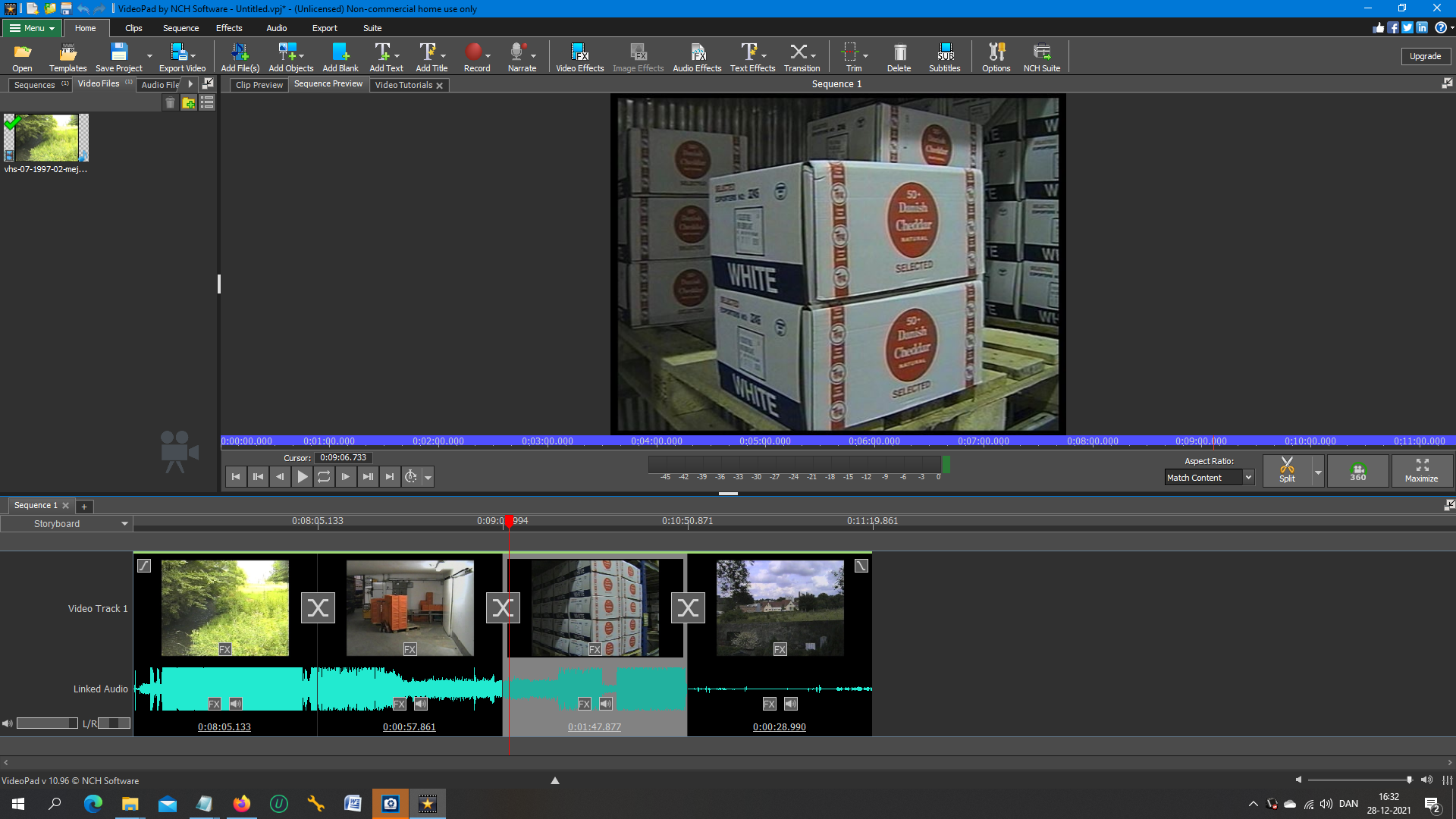
Task: Open FX on the 0:00:57.861 video clip
Action: [x=409, y=649]
